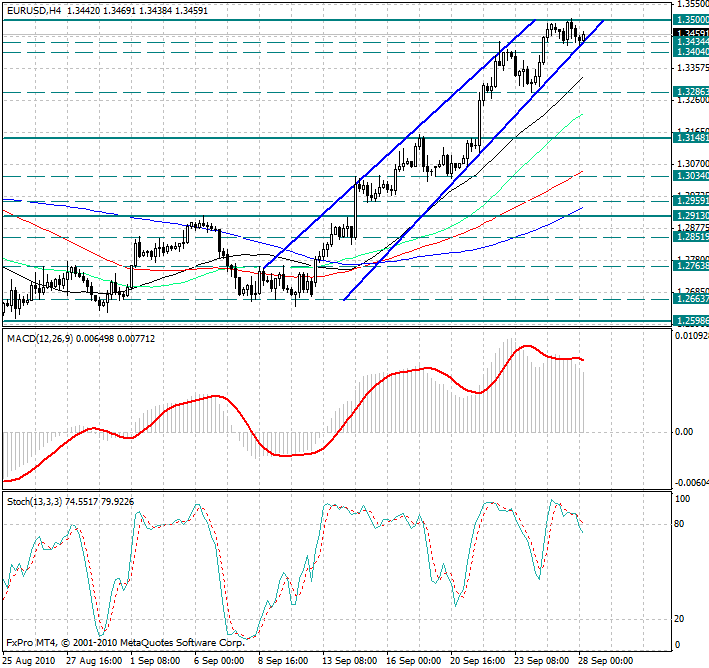Screen dimensions: 709x668
Task: Select the lower blue channel trendline
Action: (x=473, y=160)
